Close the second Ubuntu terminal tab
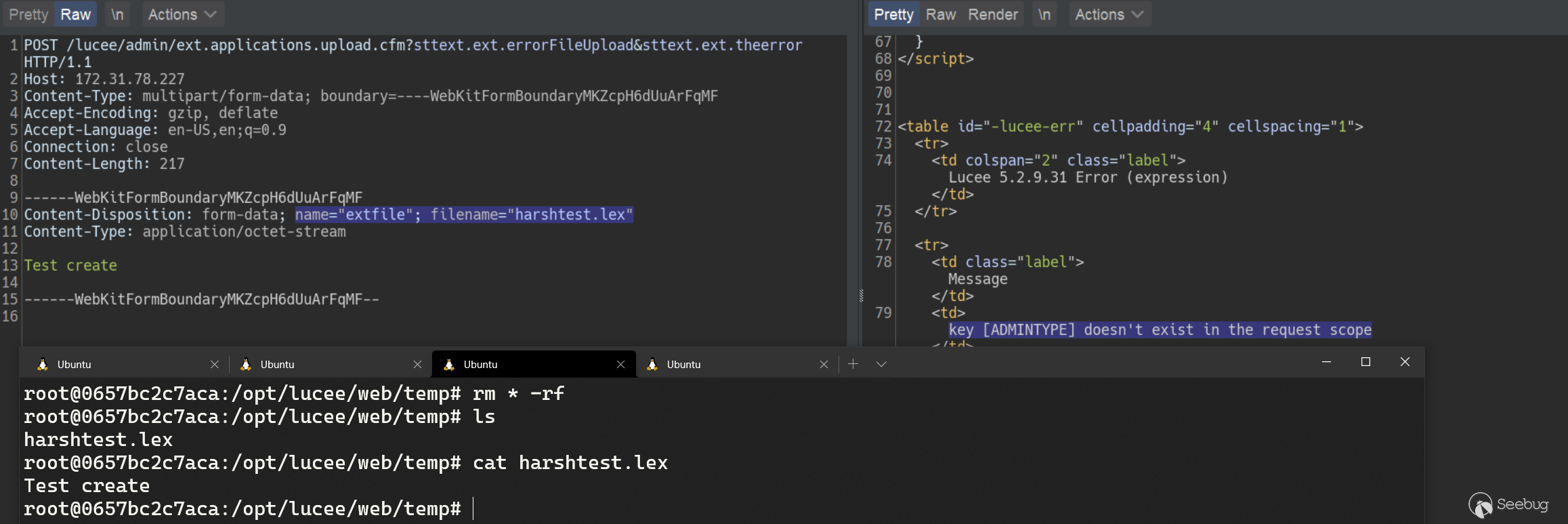This screenshot has height=524, width=1568. pos(417,364)
